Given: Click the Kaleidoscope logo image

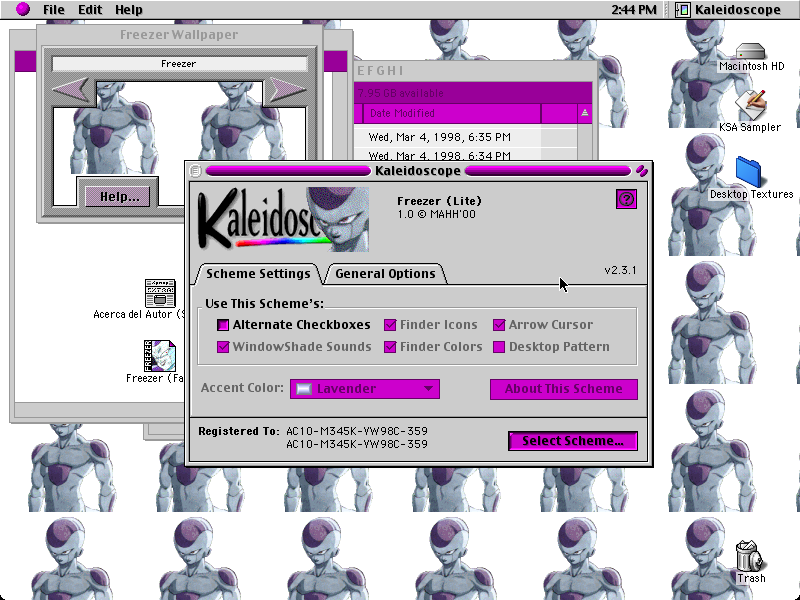Looking at the screenshot, I should point(283,219).
